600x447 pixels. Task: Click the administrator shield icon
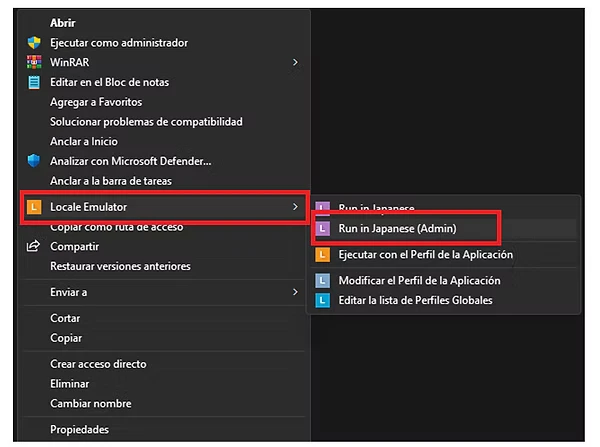33,43
